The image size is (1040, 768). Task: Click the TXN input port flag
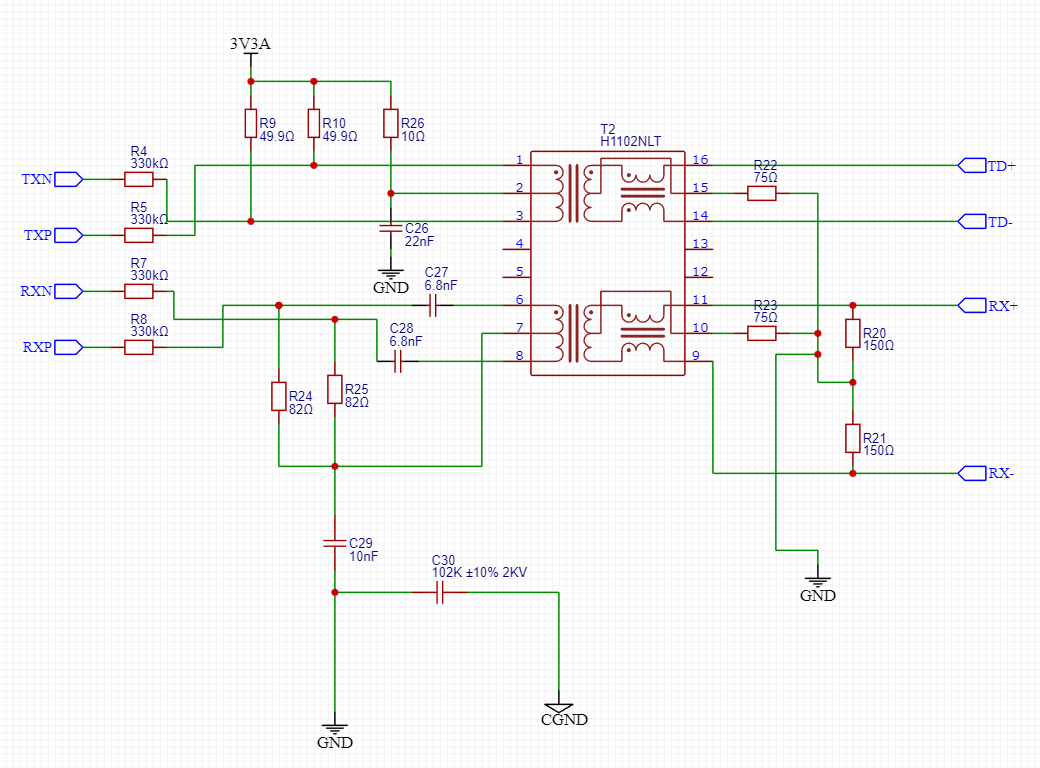[68, 179]
